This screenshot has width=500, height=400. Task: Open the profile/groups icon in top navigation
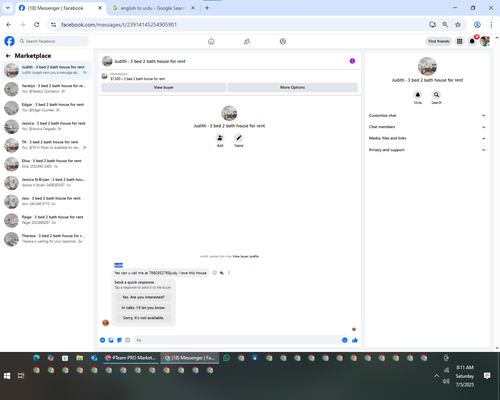coord(283,41)
